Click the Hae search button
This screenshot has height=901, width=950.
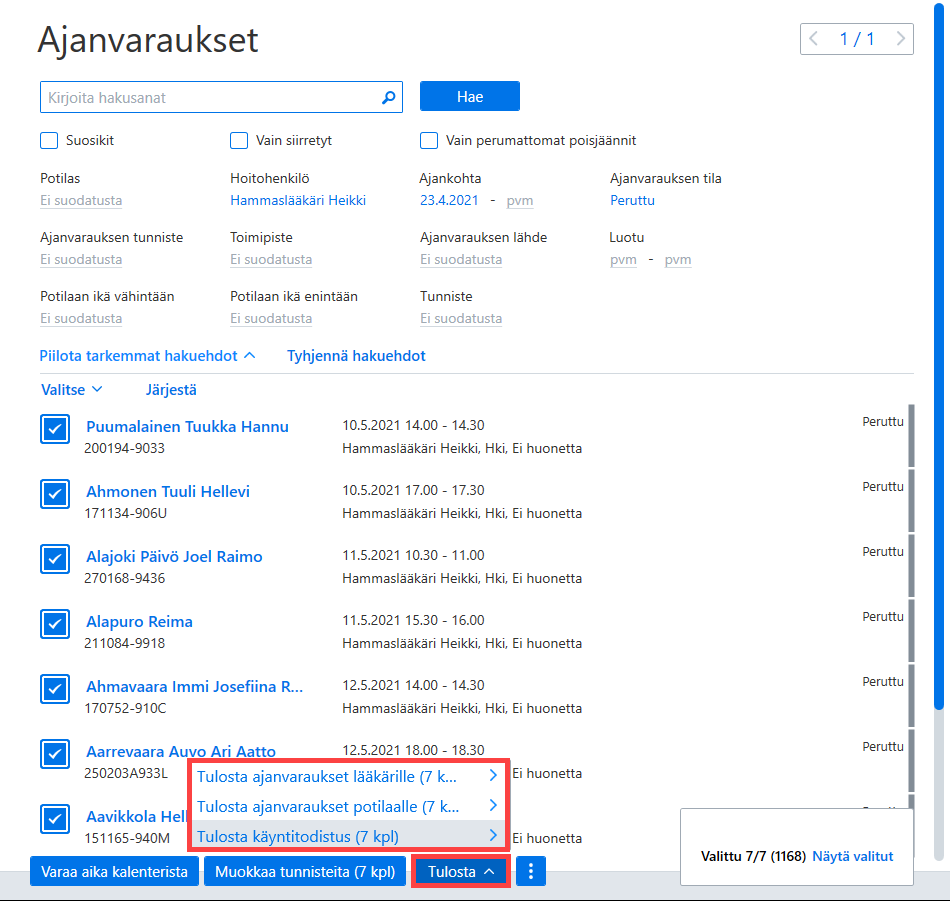click(470, 96)
